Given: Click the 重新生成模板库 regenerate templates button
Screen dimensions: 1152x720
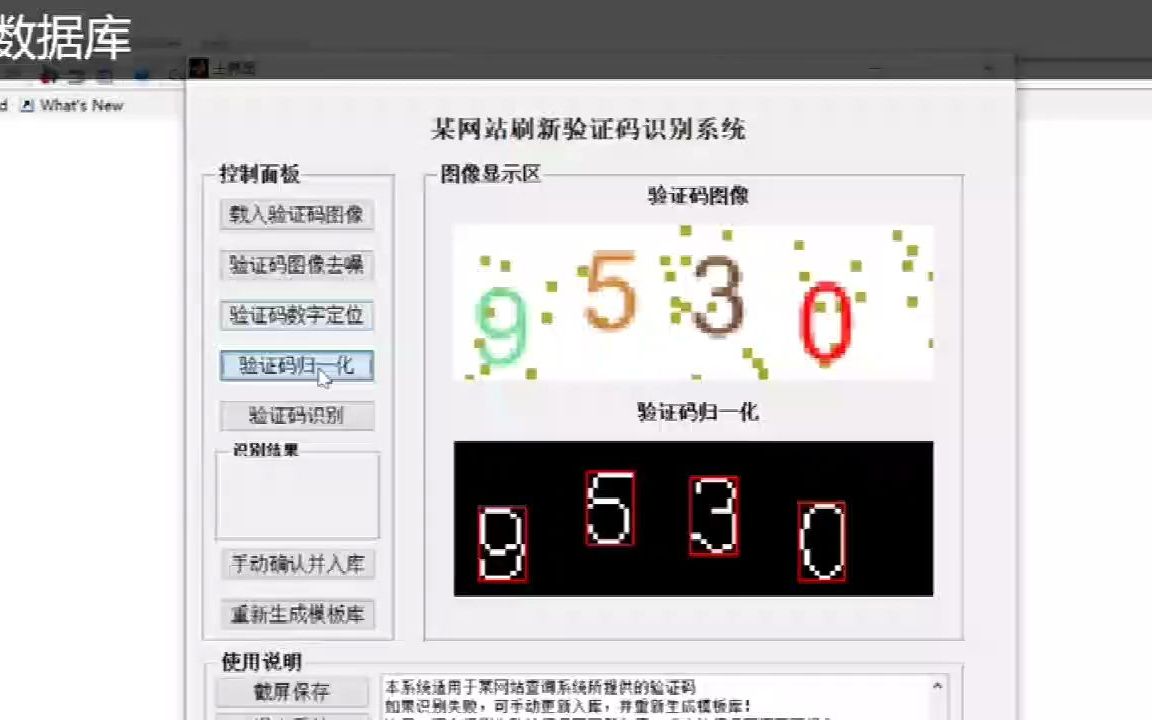Looking at the screenshot, I should click(x=296, y=615).
